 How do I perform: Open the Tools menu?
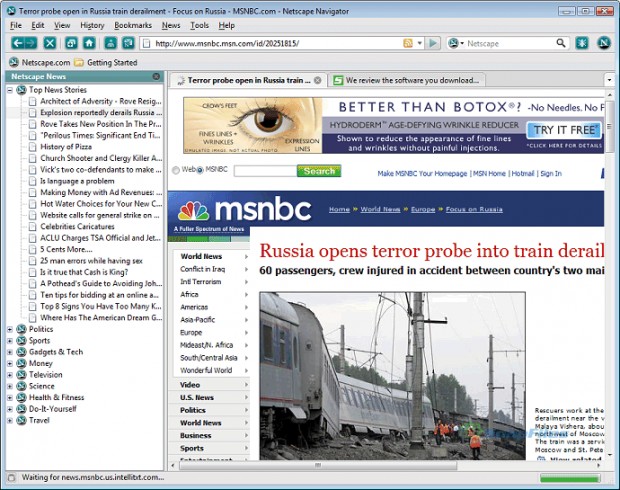click(199, 25)
